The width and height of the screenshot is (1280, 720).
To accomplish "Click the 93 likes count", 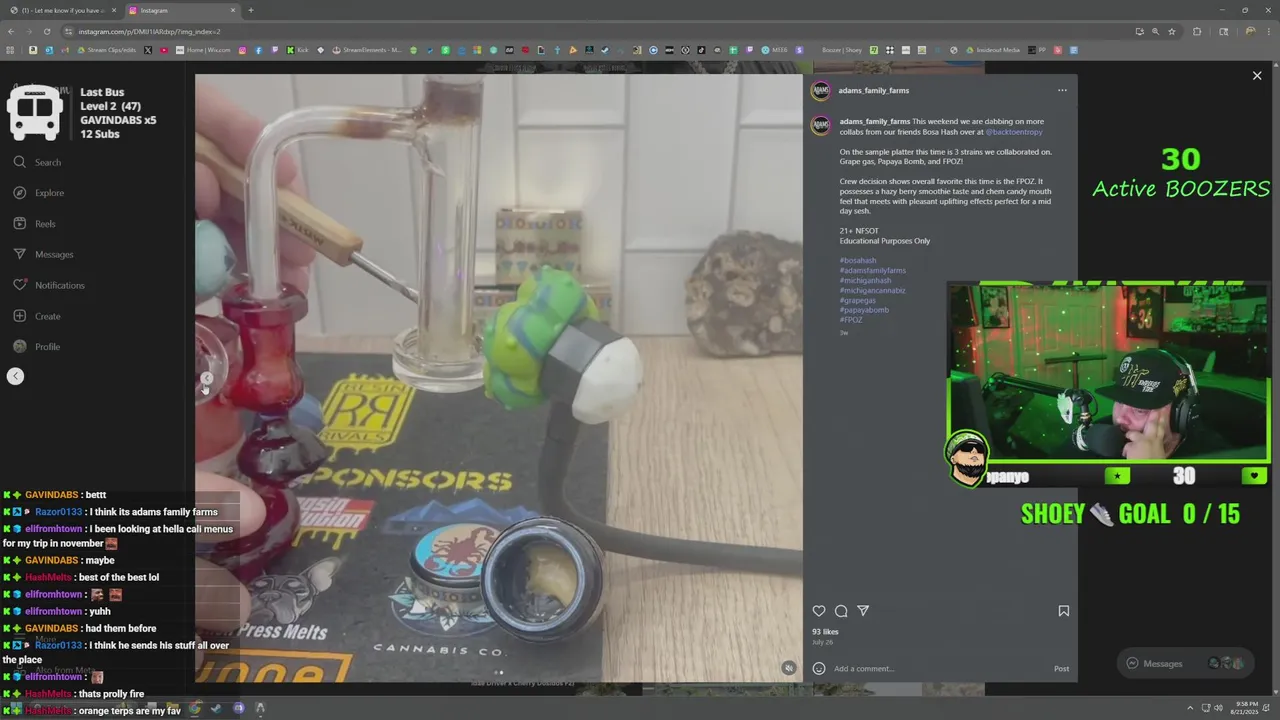I will 825,632.
